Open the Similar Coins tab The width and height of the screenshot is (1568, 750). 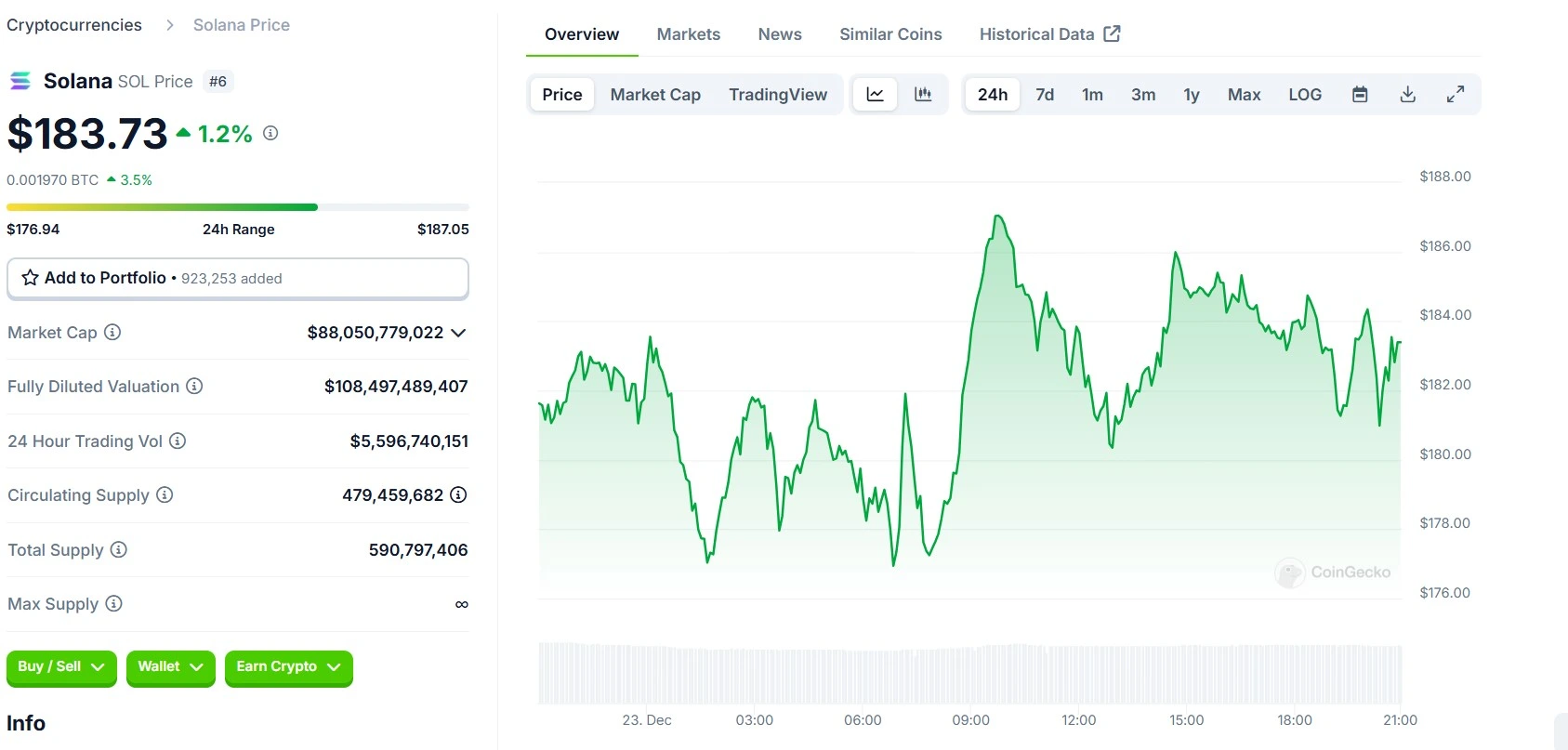(890, 34)
